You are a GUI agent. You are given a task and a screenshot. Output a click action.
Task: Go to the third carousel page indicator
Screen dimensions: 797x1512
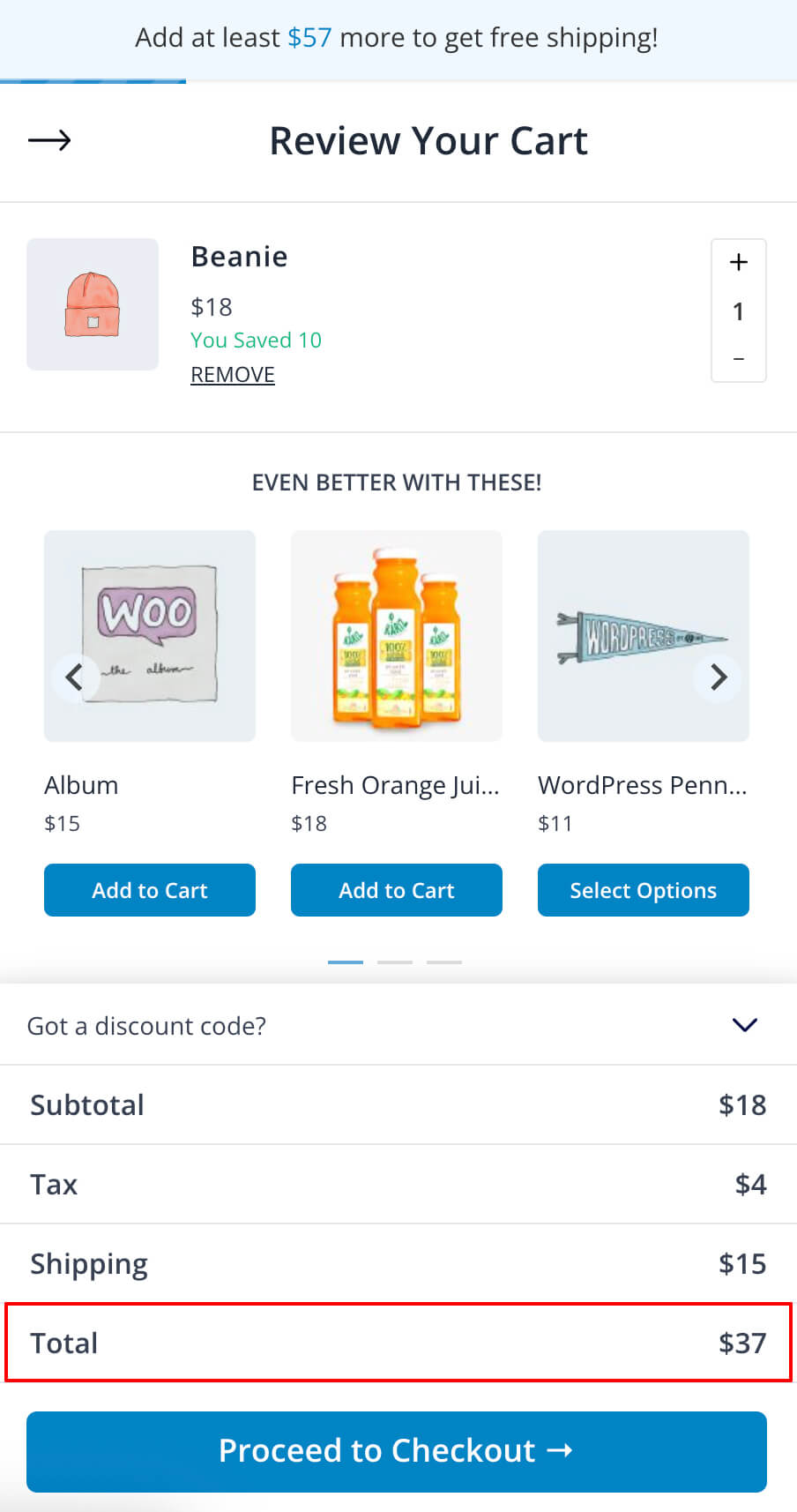coord(444,962)
